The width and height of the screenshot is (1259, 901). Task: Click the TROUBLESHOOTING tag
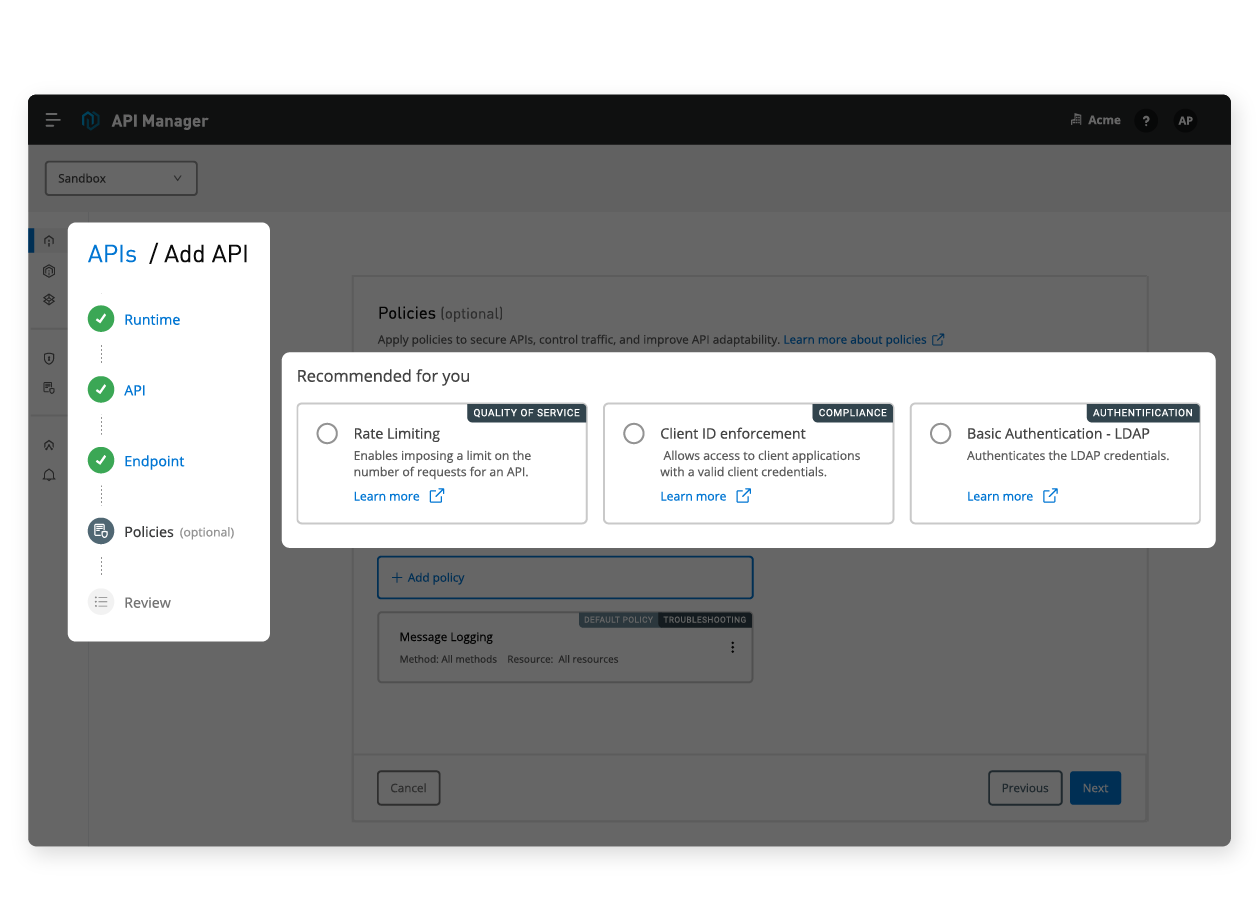pos(705,620)
